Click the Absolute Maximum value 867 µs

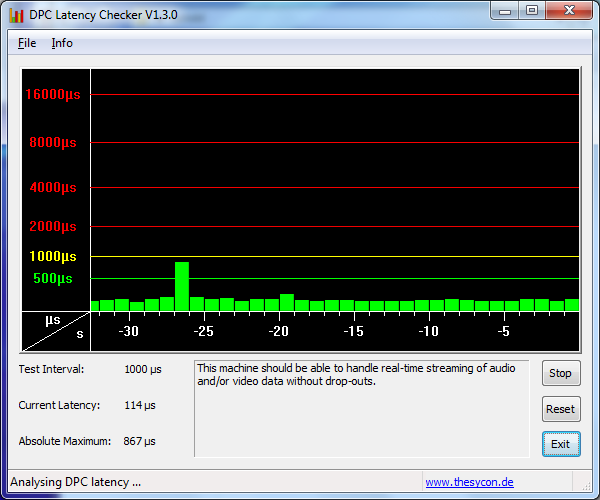[139, 441]
